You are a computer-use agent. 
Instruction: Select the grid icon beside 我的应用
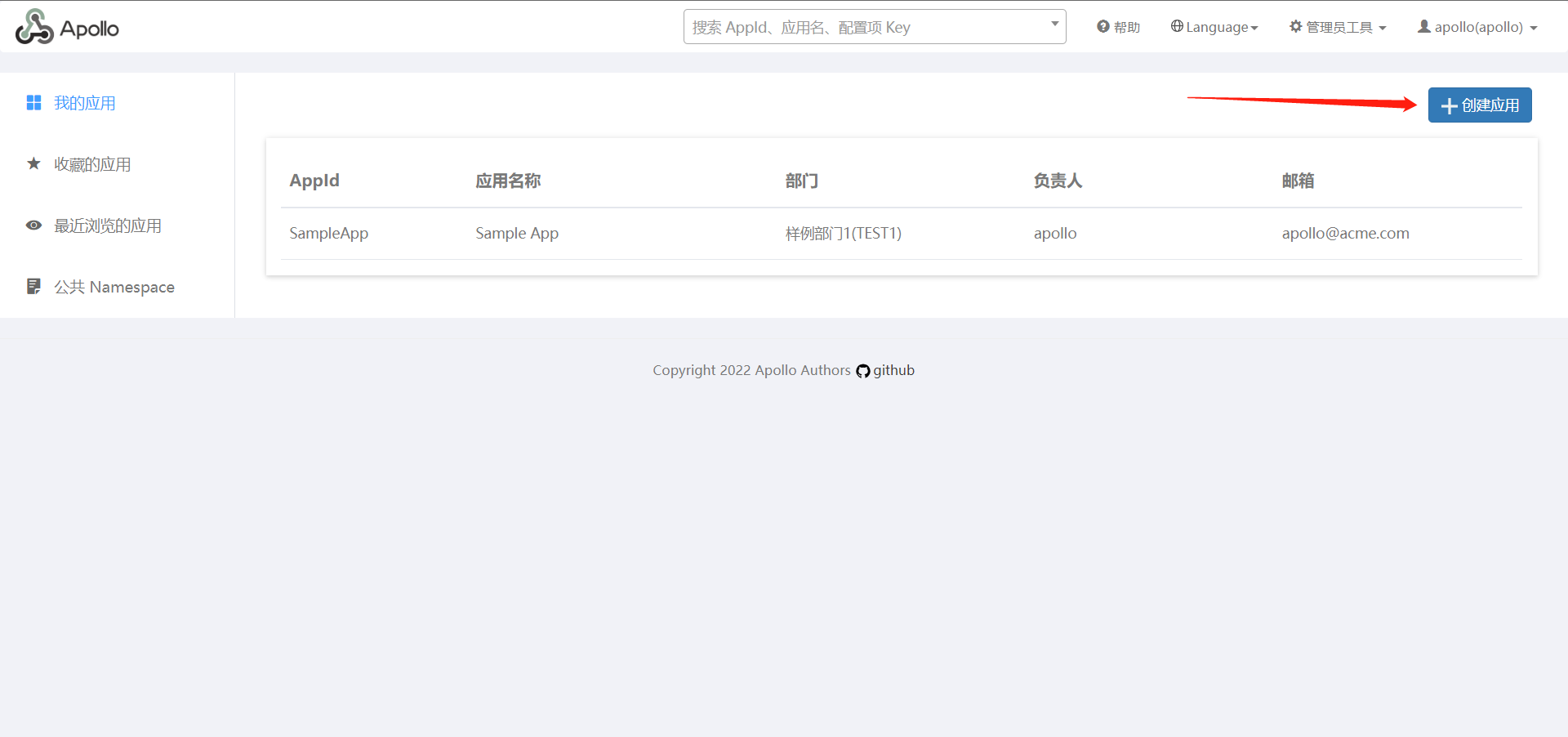tap(33, 102)
